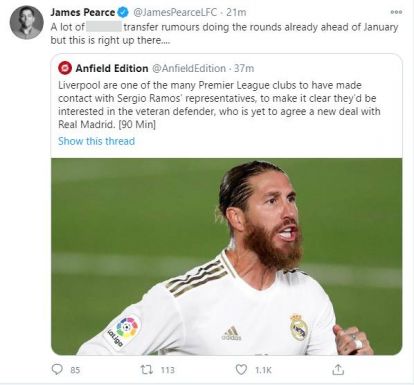This screenshot has height=385, width=414.
Task: Open the 21m tweet timestamp
Action: [x=236, y=13]
